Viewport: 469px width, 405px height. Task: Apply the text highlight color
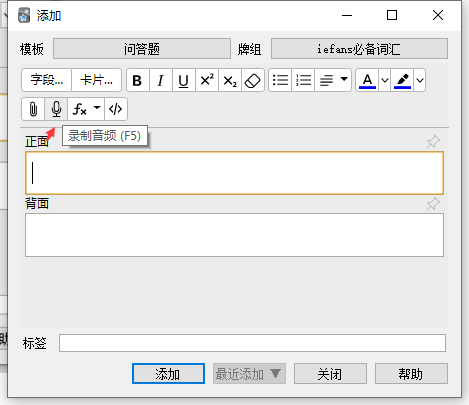(402, 80)
